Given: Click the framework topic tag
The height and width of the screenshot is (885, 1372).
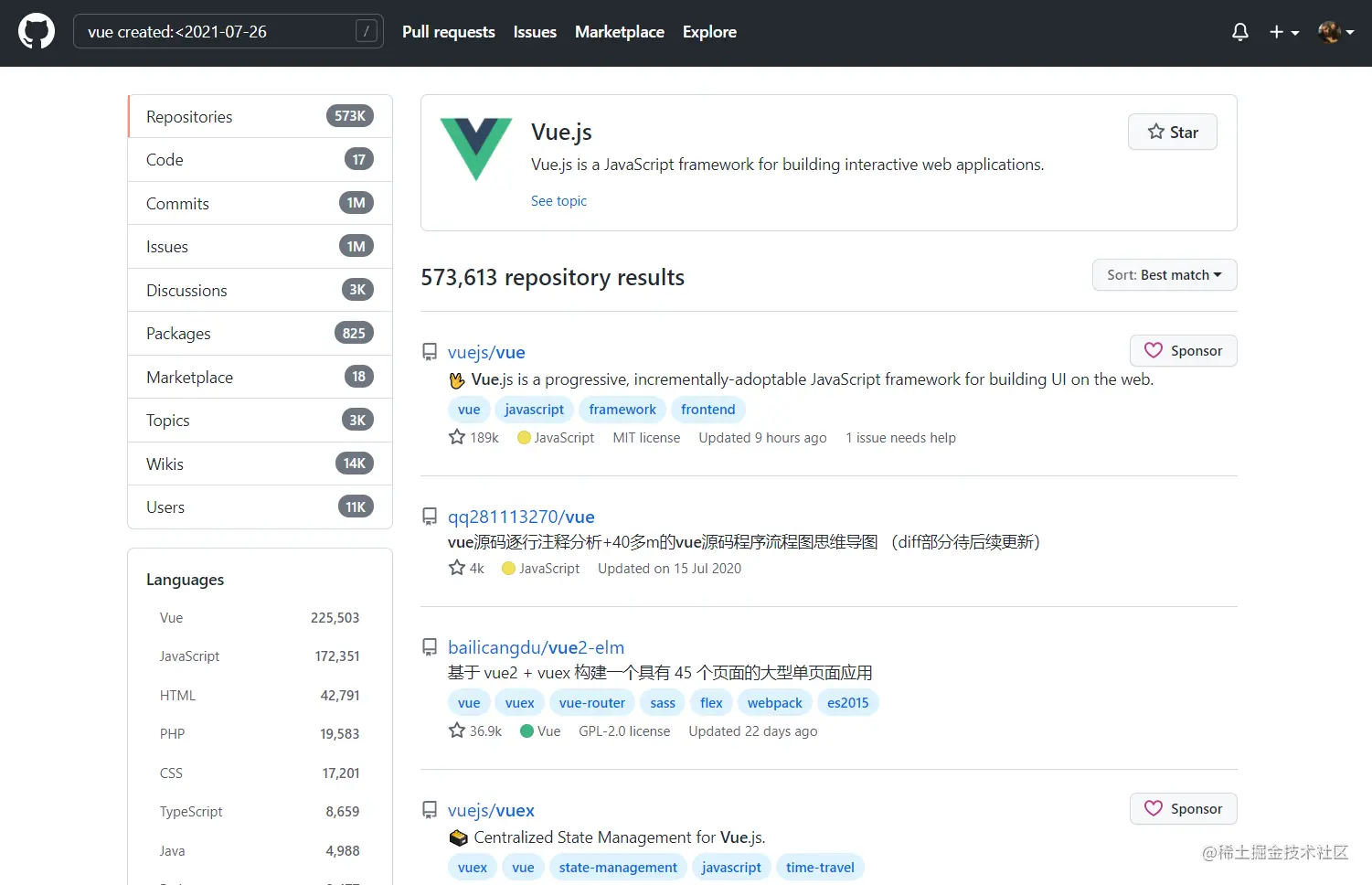Looking at the screenshot, I should click(622, 410).
